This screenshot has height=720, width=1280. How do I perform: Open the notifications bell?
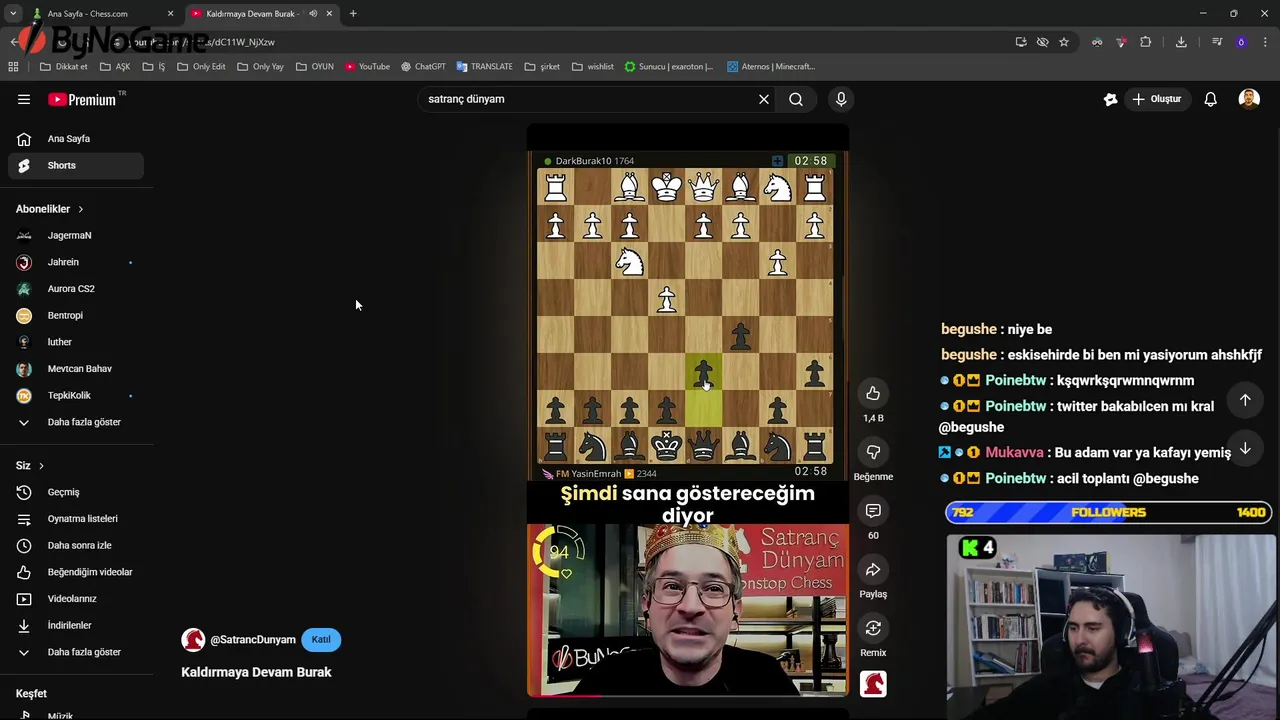[1210, 99]
